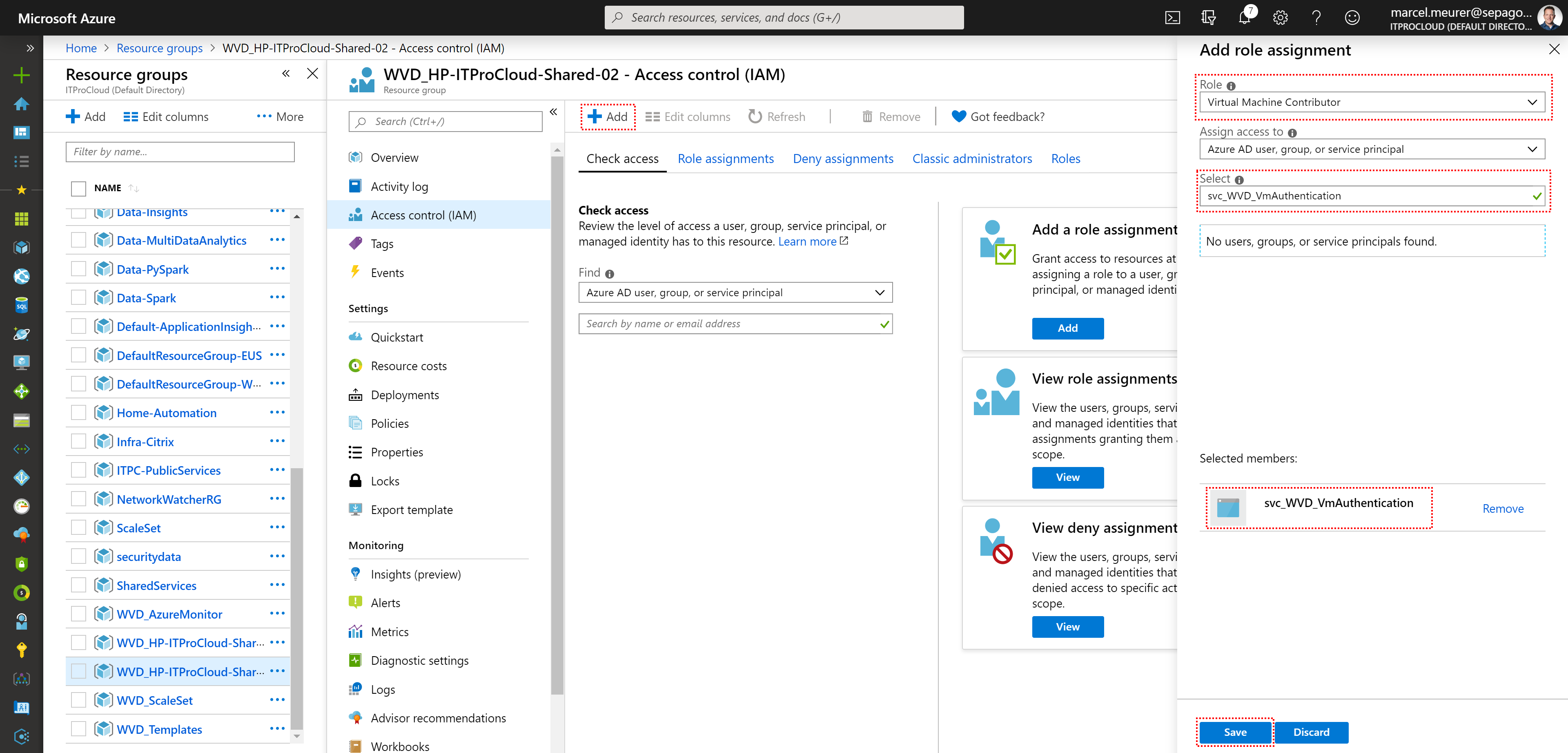Open the help question mark icon

coord(1316,18)
